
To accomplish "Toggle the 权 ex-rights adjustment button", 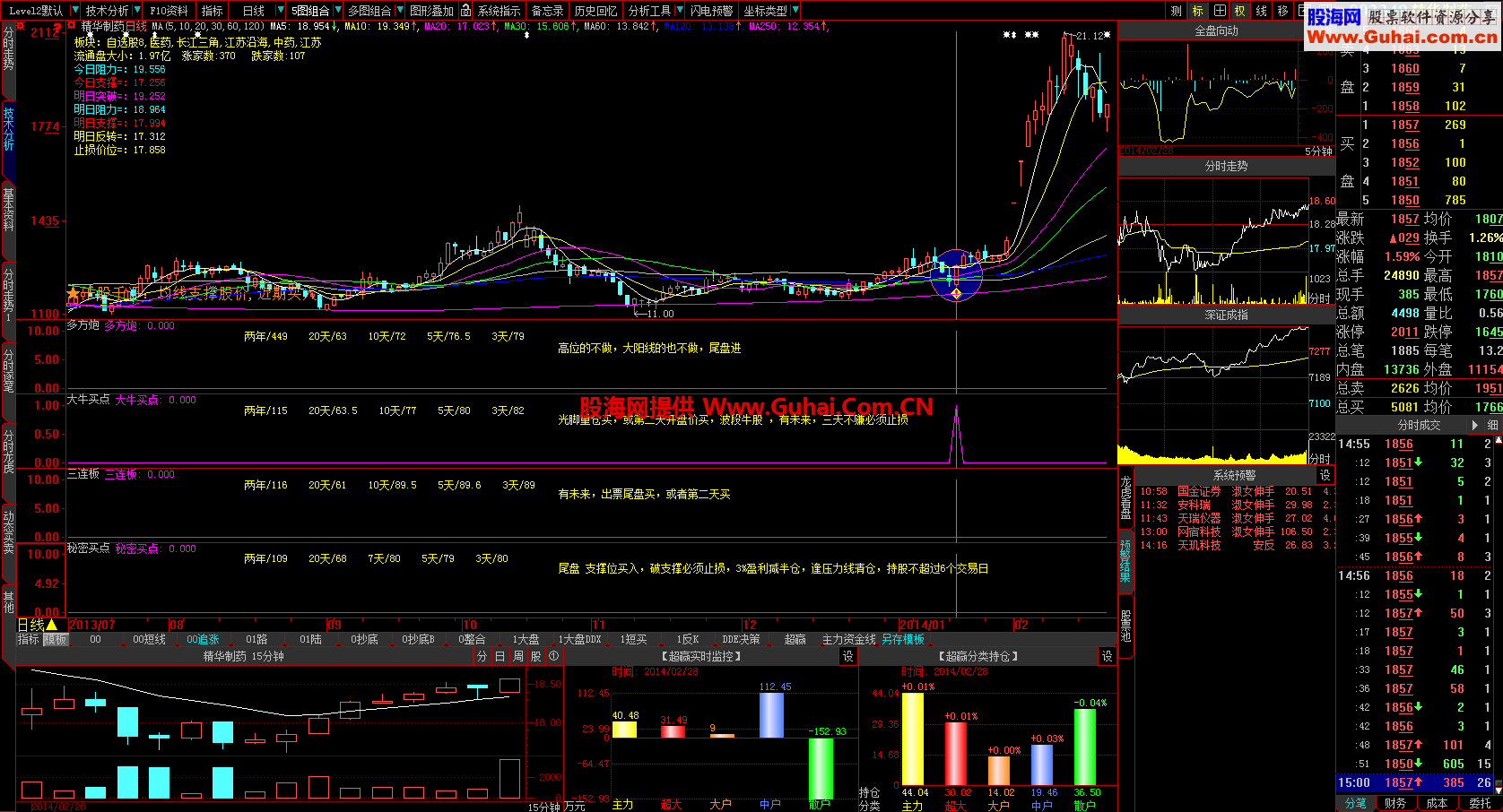I will 1240,11.
